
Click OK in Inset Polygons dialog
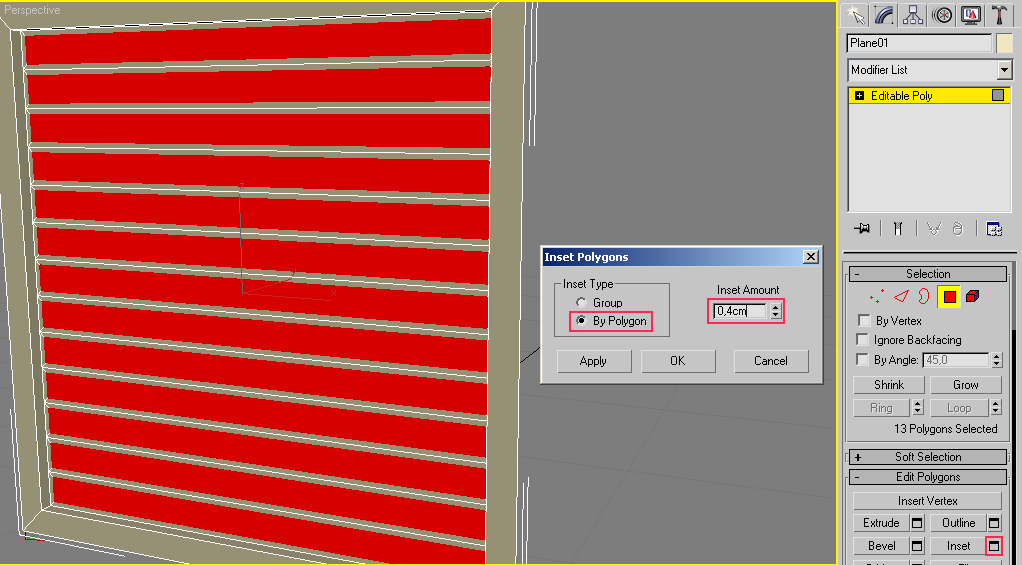coord(678,361)
